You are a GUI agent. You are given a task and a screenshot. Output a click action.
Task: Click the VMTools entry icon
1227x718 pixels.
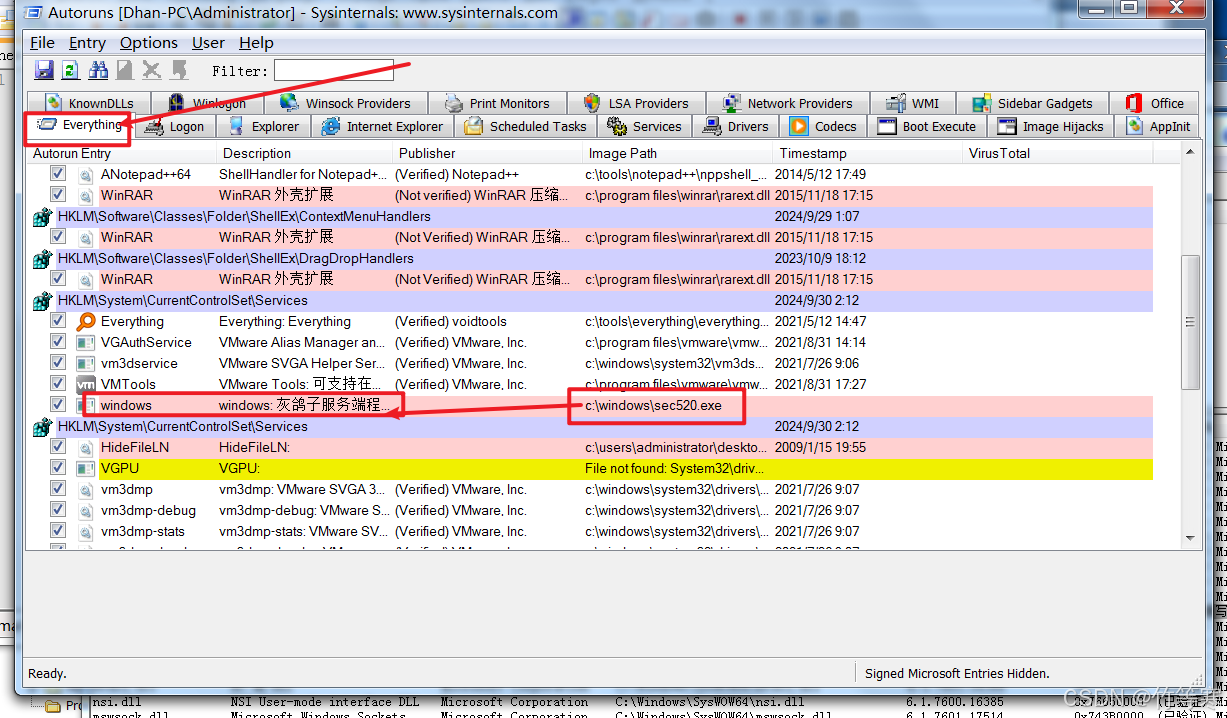(x=86, y=385)
